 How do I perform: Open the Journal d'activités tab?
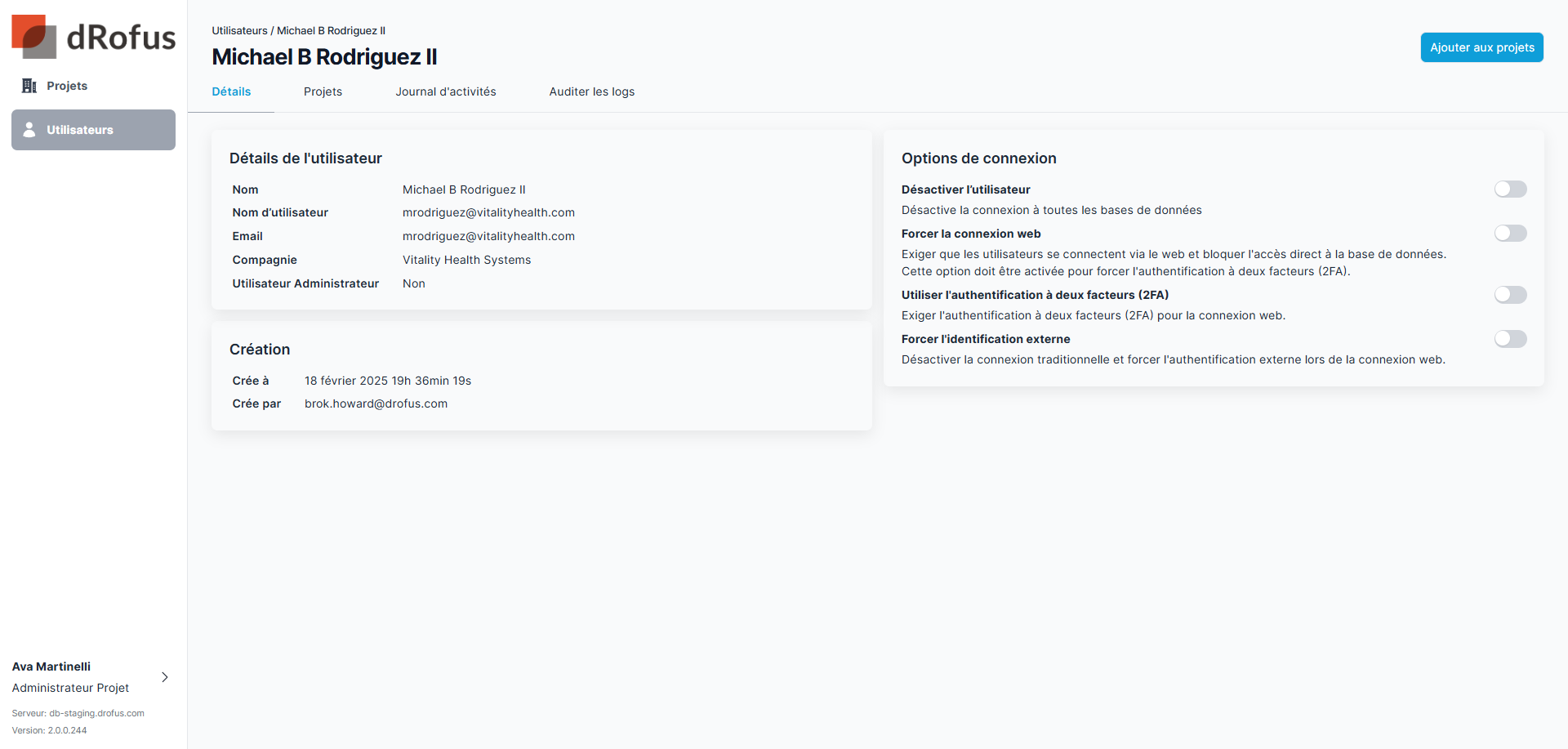446,91
